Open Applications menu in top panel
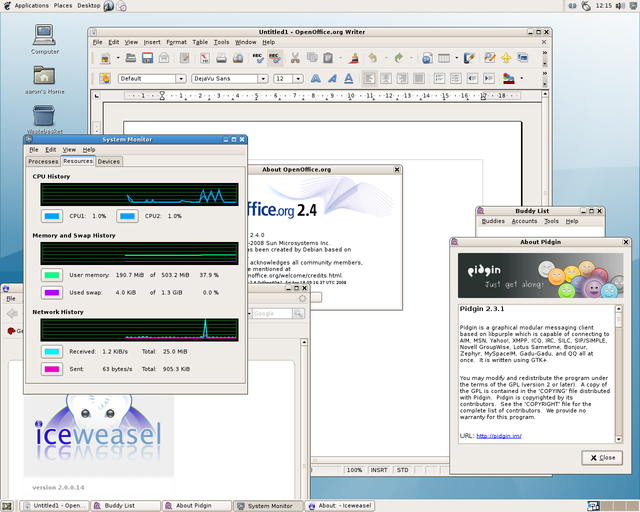640x512 pixels. 31,6
